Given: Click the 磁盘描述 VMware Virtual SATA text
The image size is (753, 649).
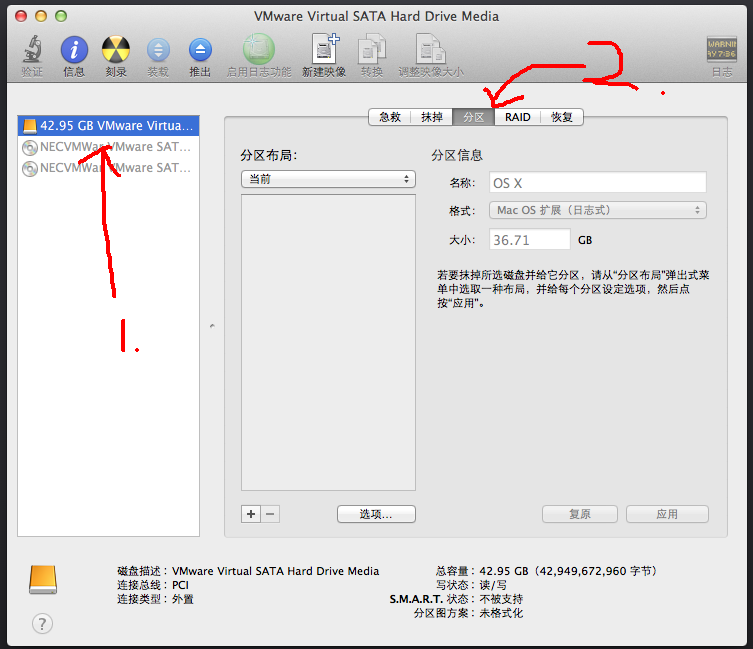Looking at the screenshot, I should tap(248, 571).
